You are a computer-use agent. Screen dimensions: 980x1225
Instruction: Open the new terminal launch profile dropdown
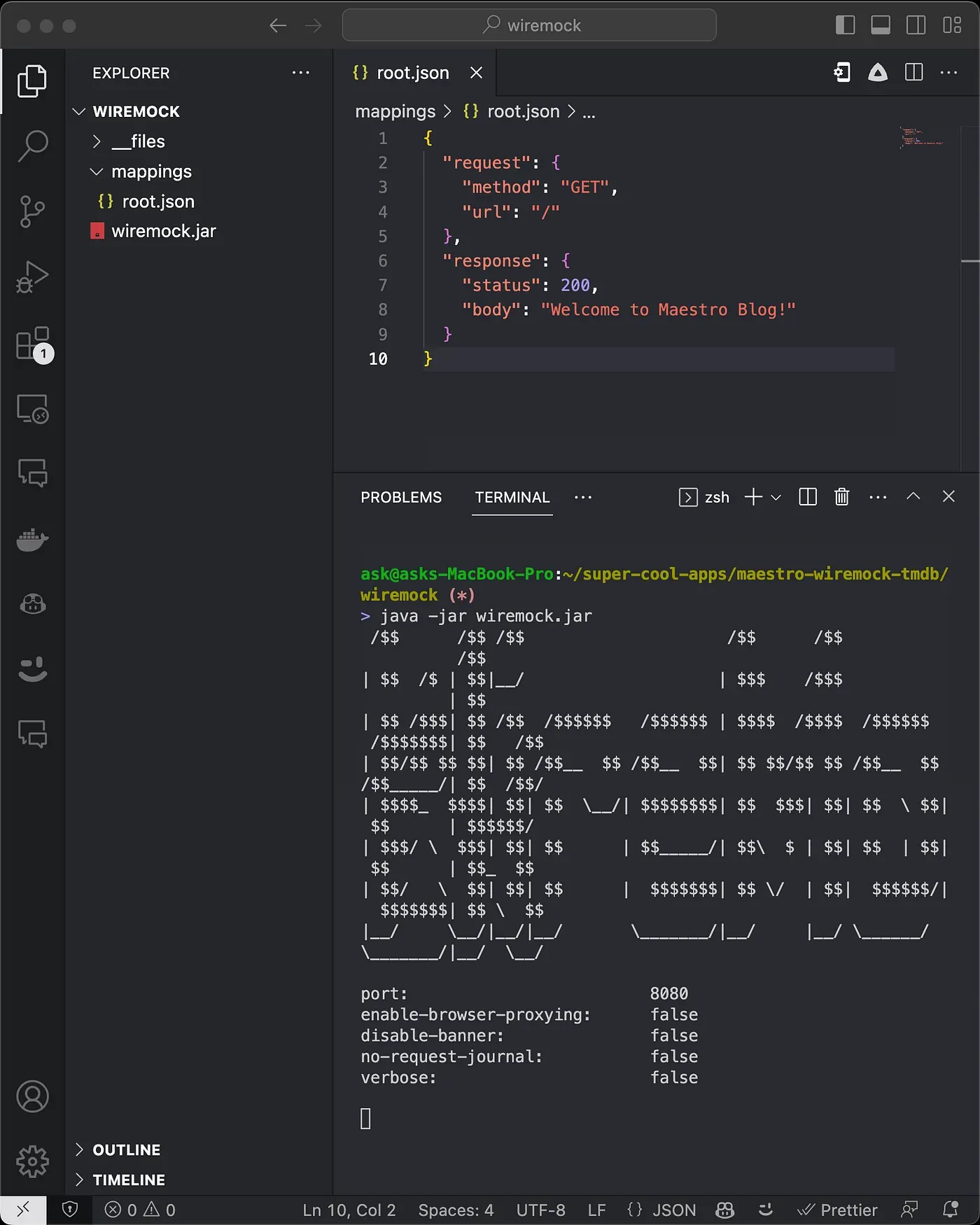click(x=776, y=497)
